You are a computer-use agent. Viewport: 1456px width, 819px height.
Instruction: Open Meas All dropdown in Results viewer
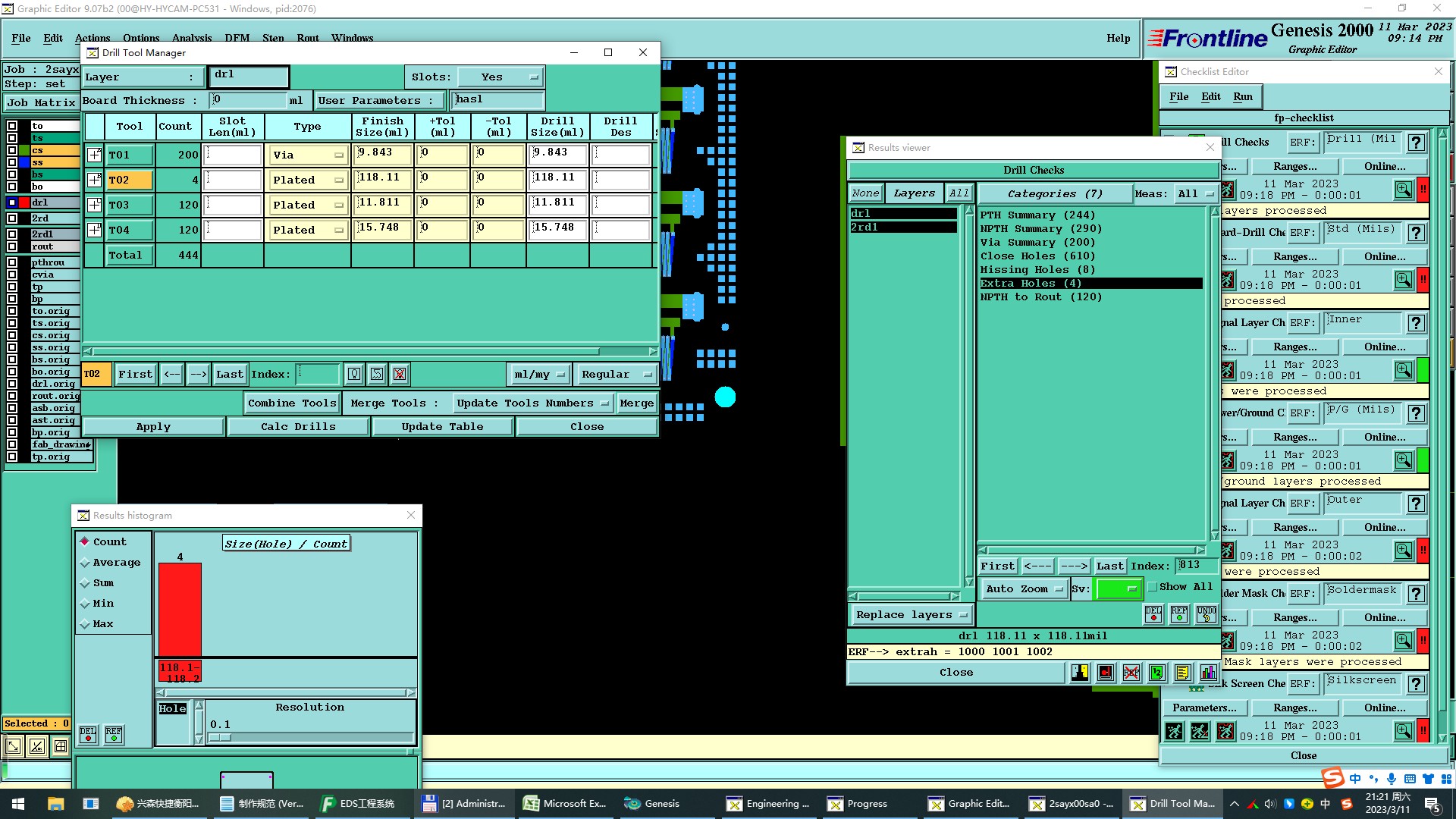coord(1195,194)
